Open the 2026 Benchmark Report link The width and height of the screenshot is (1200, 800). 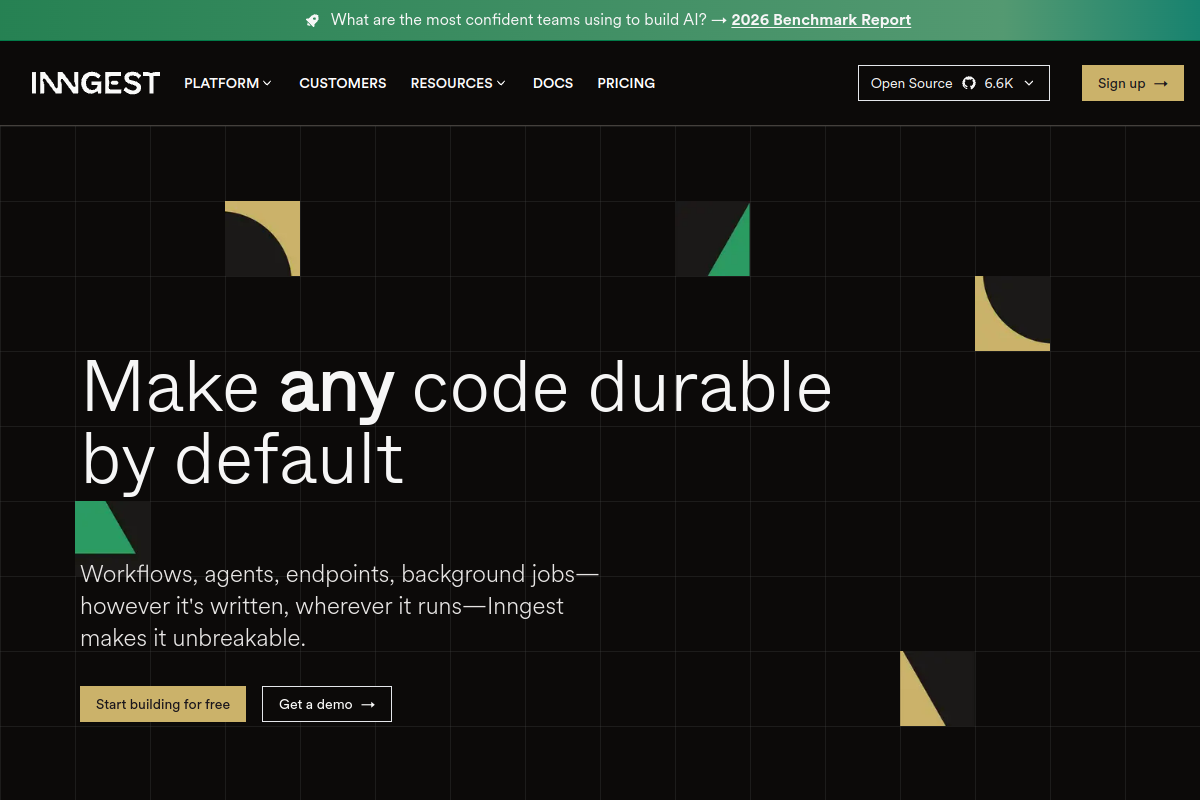pos(821,20)
